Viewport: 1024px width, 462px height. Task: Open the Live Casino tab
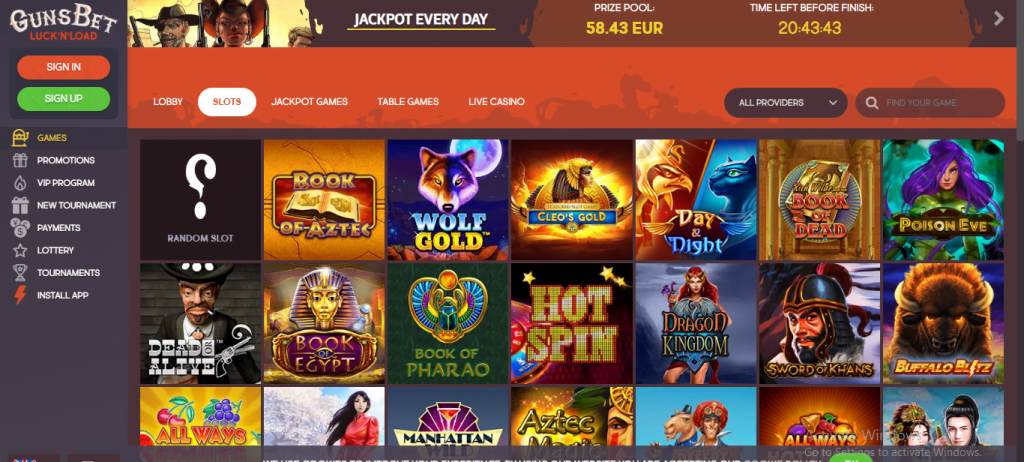coord(496,102)
